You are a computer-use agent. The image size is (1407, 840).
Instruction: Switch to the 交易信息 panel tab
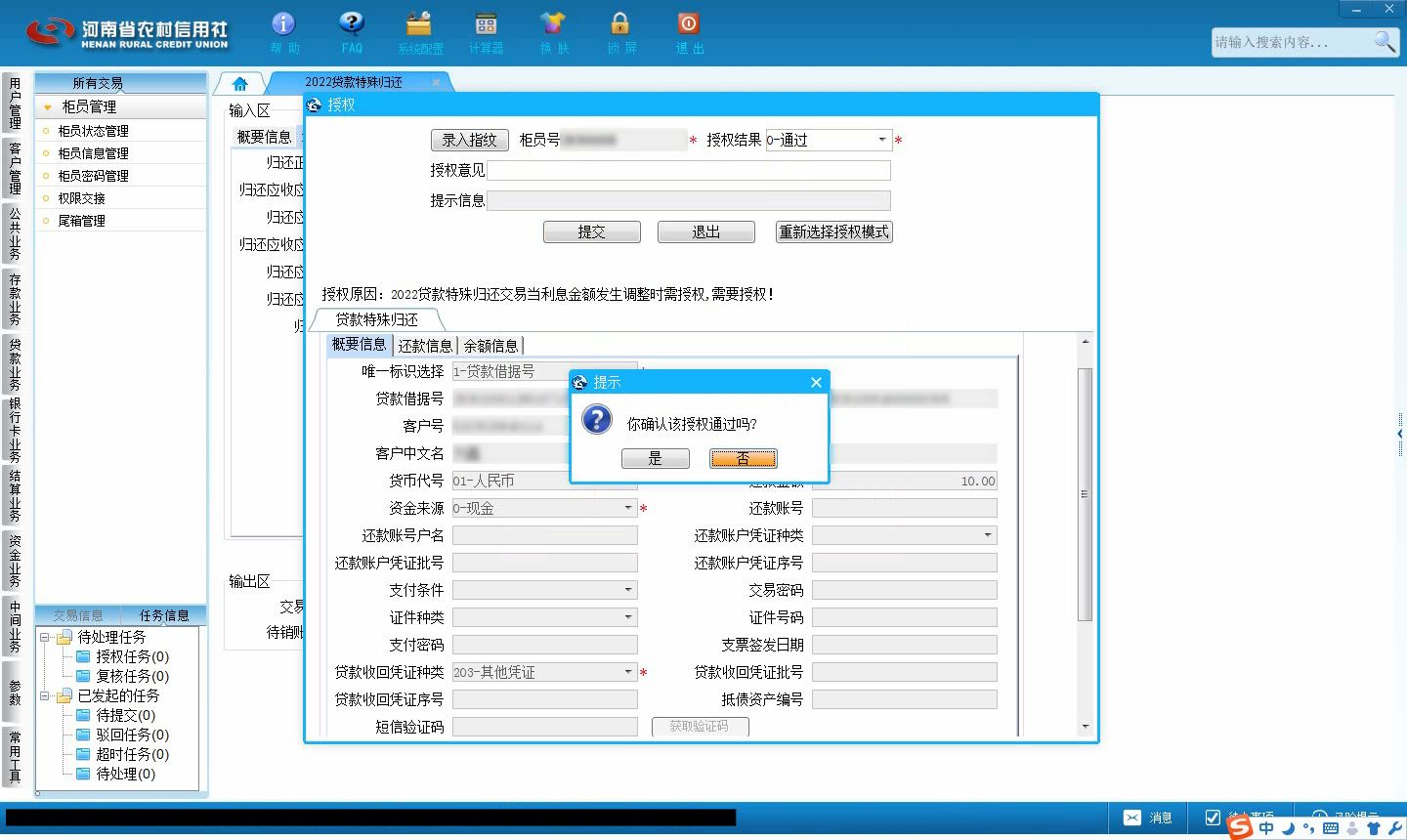78,615
